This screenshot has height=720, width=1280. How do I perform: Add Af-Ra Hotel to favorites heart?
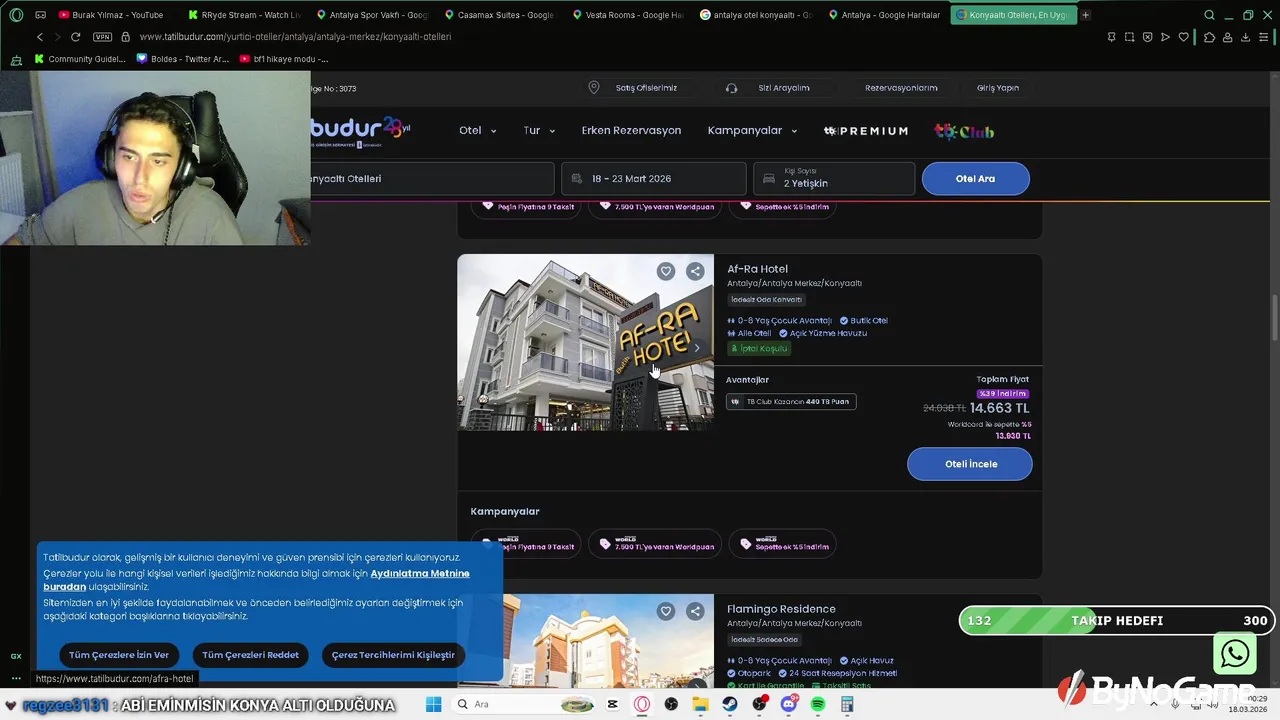(666, 271)
